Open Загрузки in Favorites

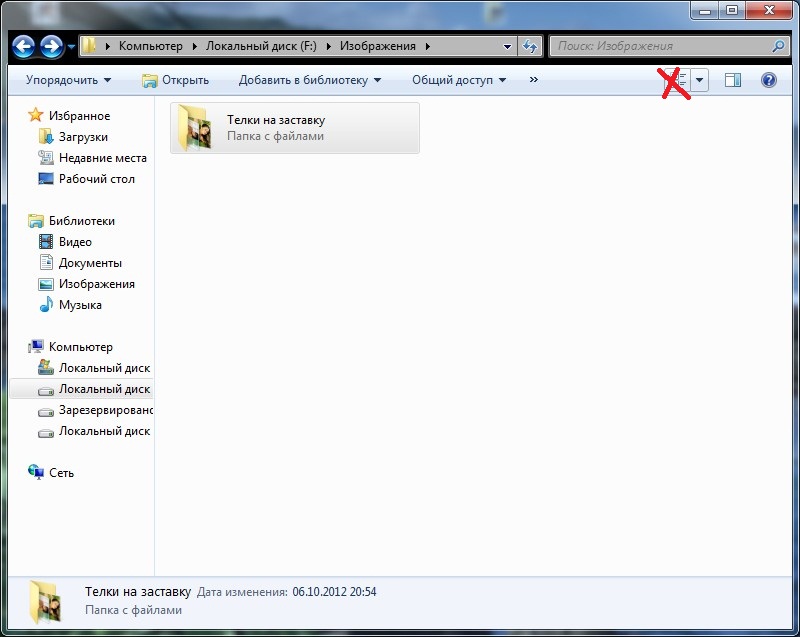pyautogui.click(x=83, y=137)
